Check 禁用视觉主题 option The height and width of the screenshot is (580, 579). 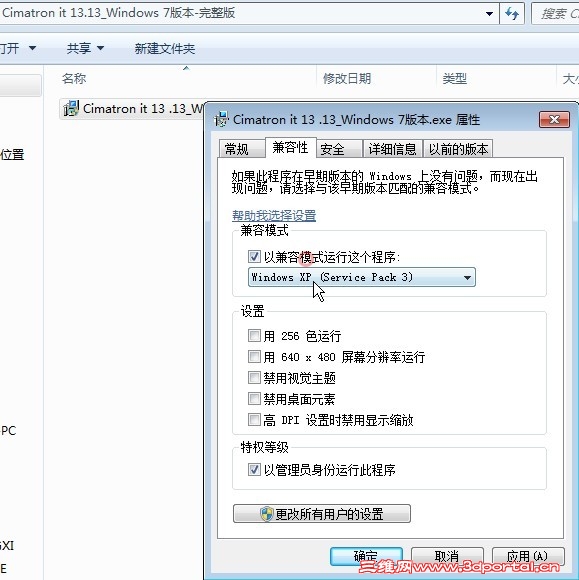(x=254, y=378)
